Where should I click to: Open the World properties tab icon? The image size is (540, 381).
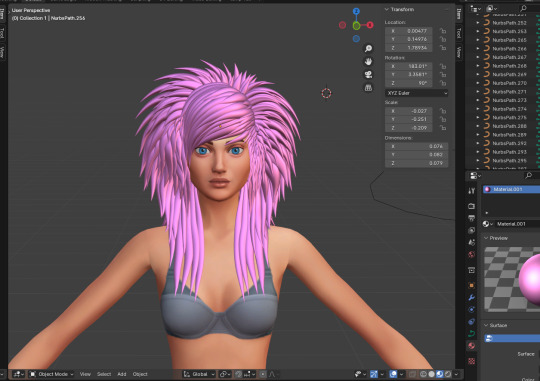pos(471,254)
